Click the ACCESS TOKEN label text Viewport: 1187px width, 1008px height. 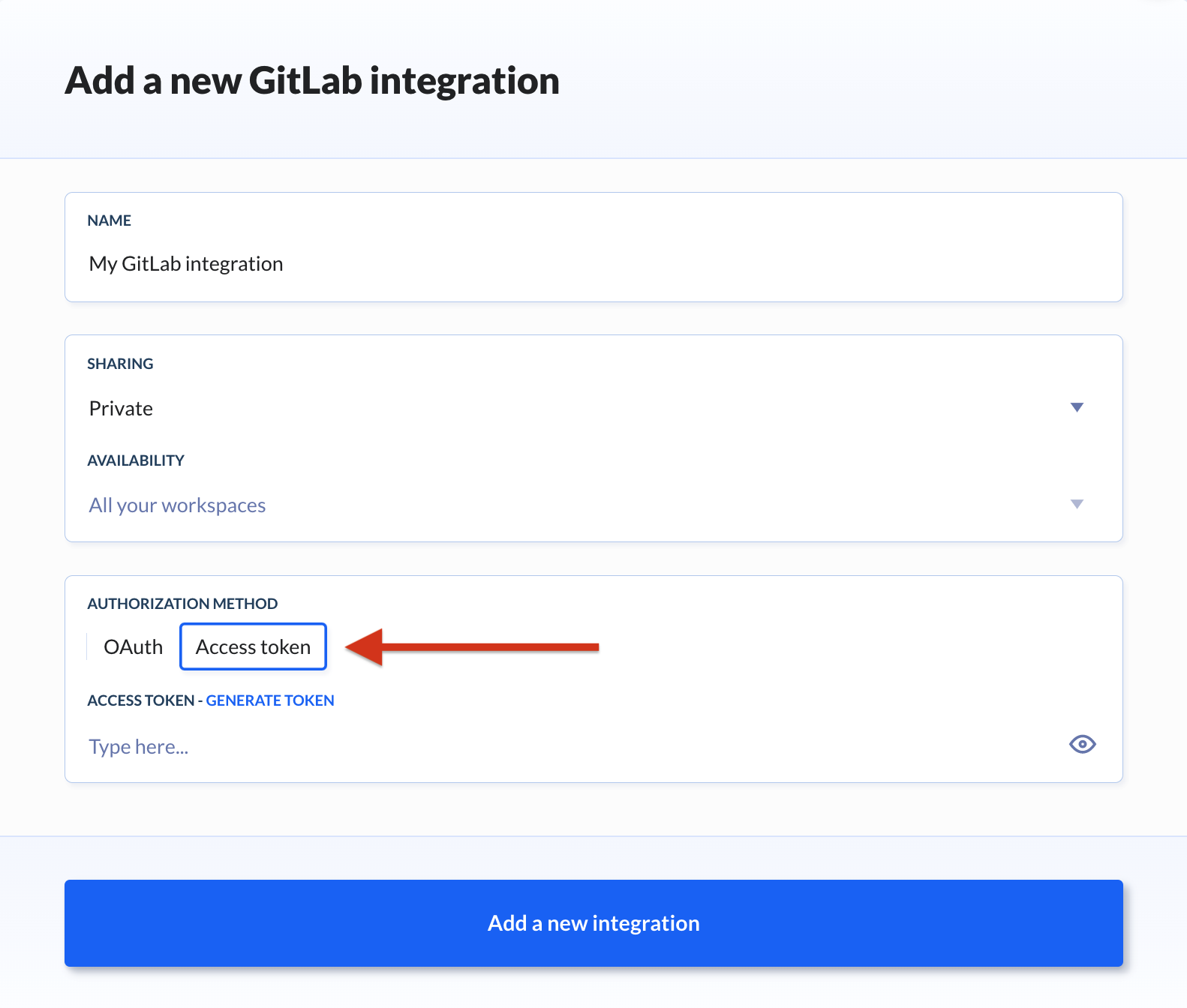141,700
